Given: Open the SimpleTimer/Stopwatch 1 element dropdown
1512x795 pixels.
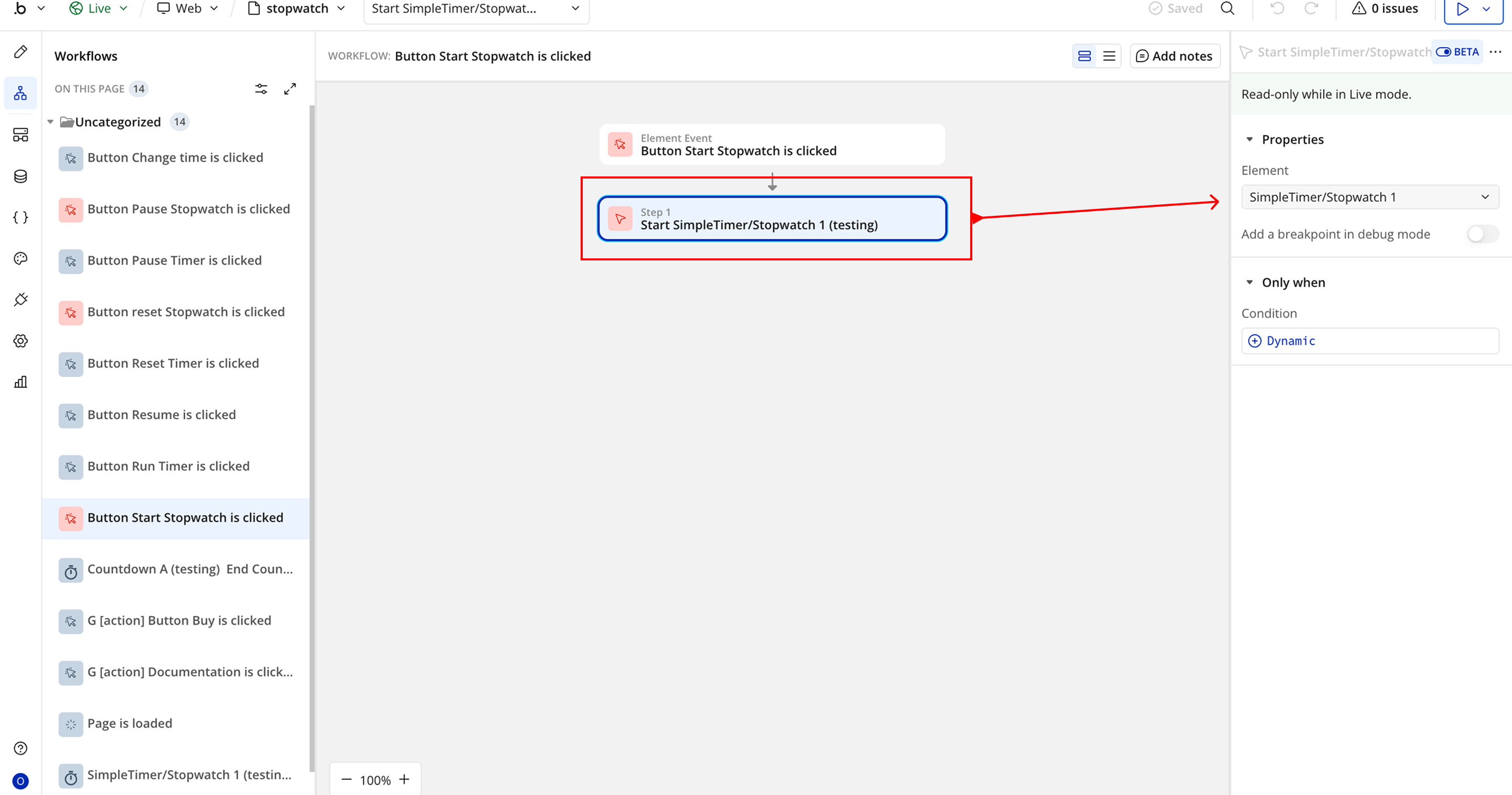Looking at the screenshot, I should [1369, 197].
